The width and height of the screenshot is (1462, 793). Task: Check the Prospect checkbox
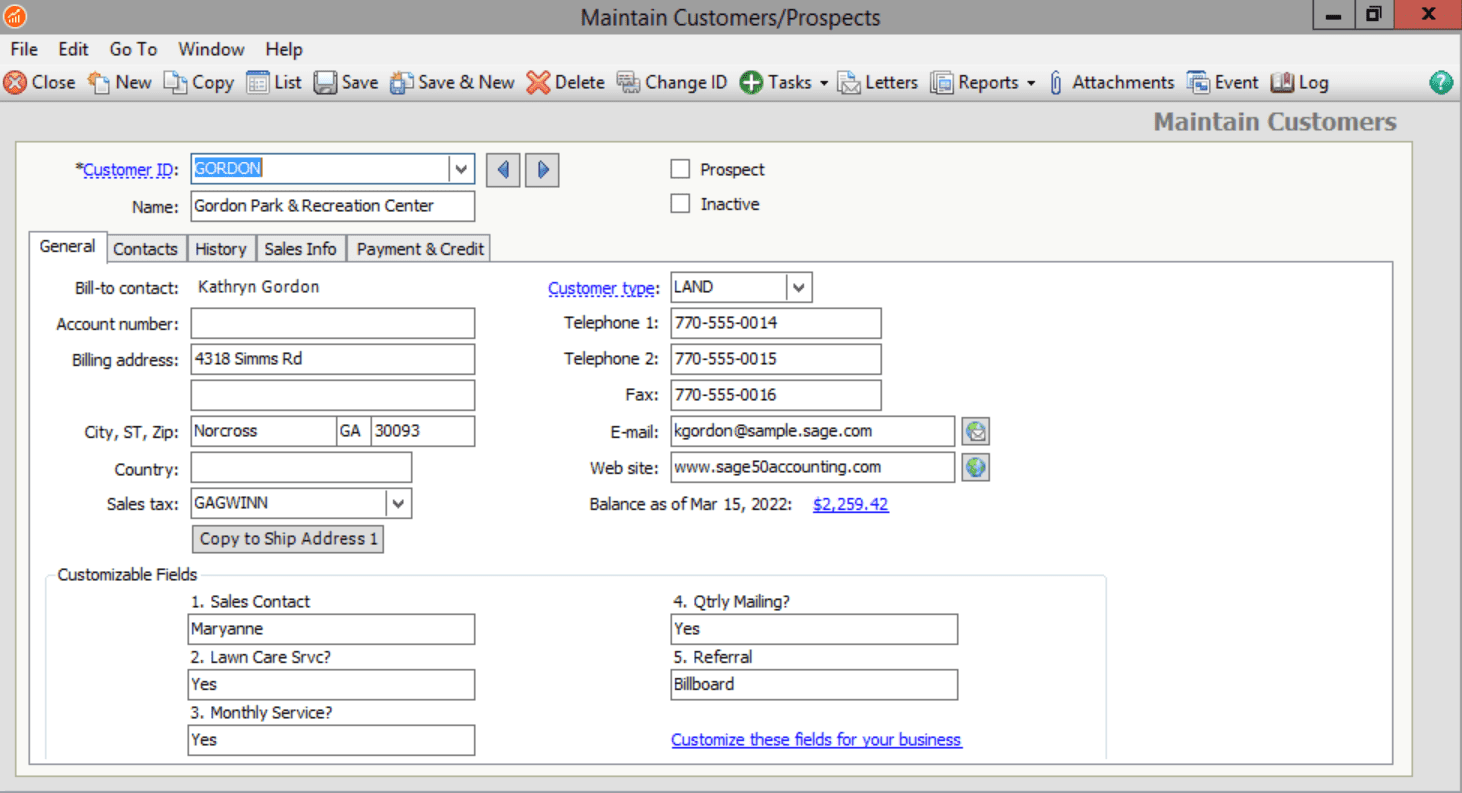point(680,169)
